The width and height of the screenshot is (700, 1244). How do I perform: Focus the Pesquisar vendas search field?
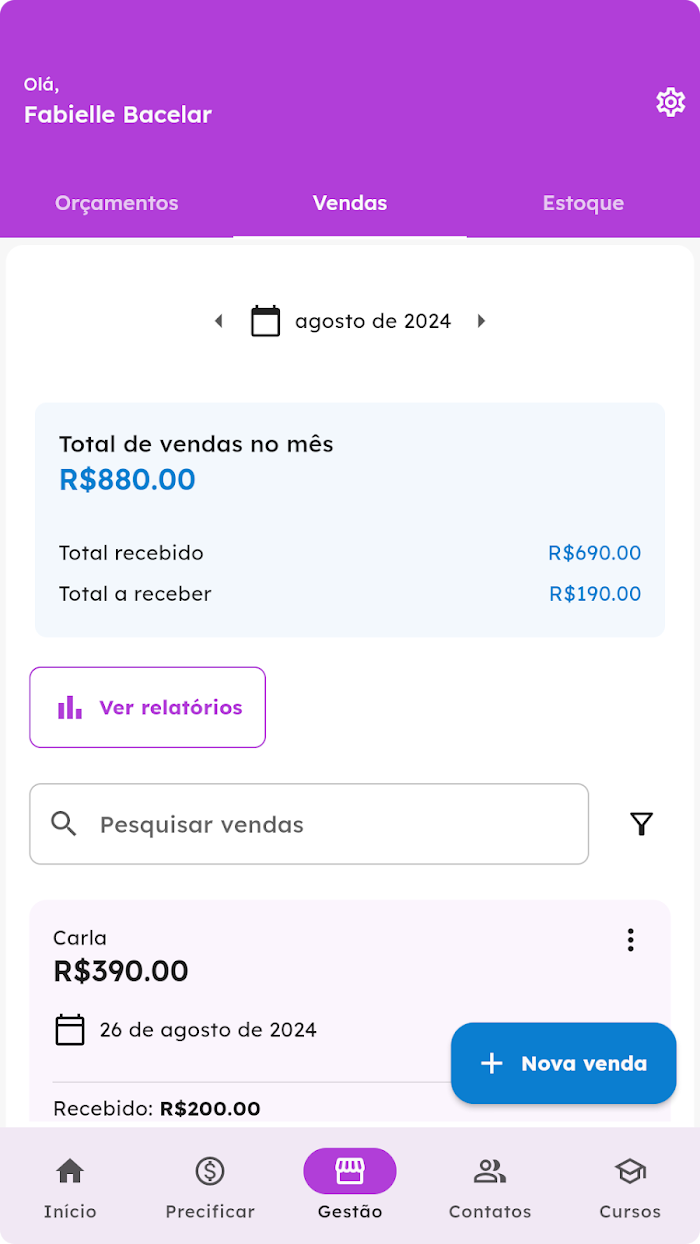click(x=330, y=824)
